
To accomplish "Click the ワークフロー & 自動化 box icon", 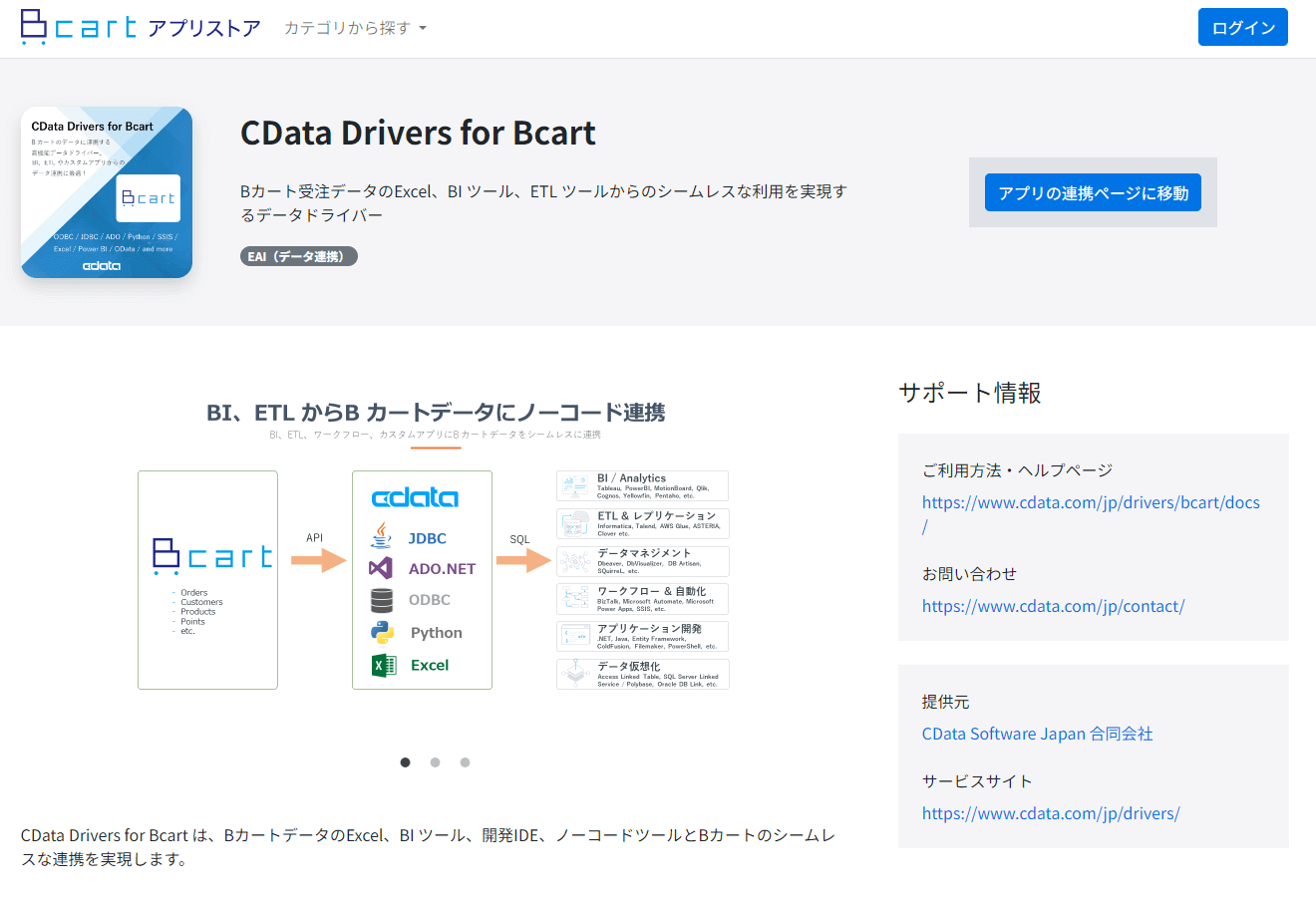I will [575, 598].
